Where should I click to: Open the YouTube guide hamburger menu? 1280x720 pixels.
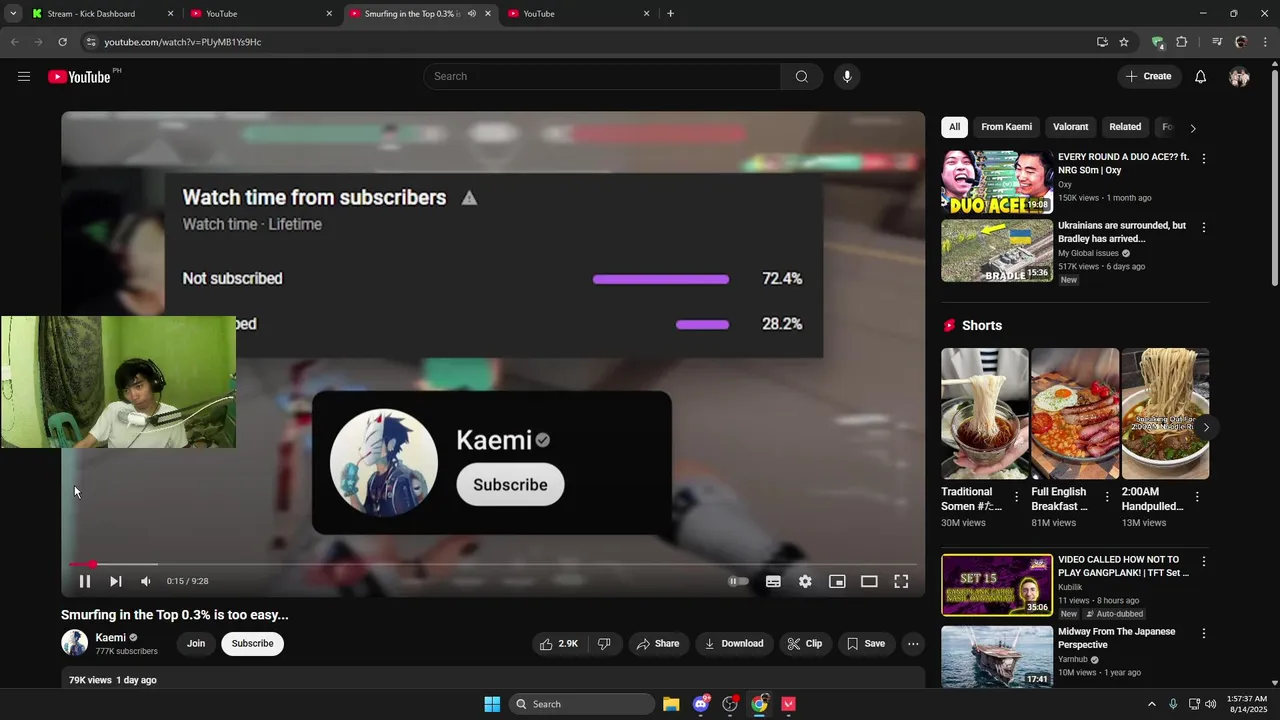(24, 77)
